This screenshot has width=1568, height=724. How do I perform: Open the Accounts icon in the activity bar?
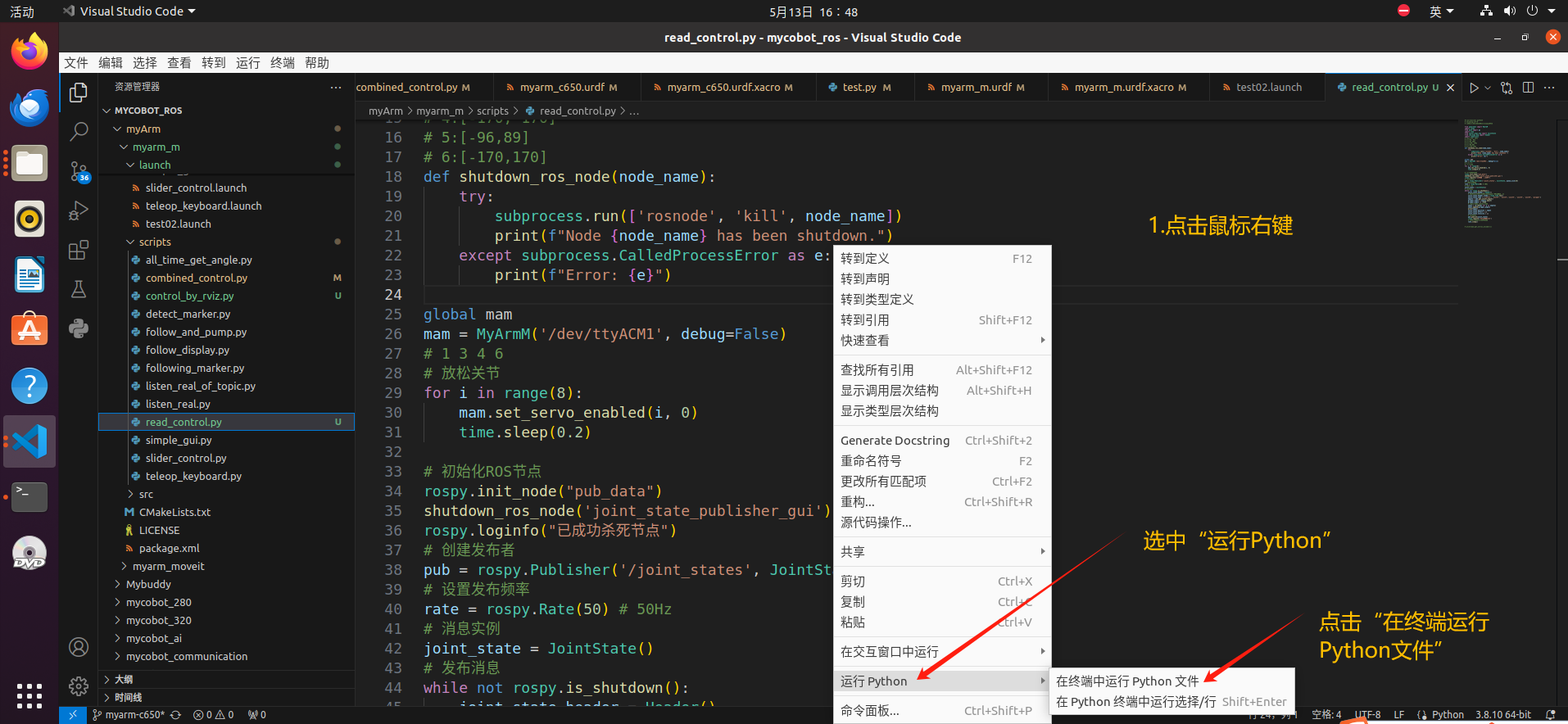pyautogui.click(x=79, y=647)
